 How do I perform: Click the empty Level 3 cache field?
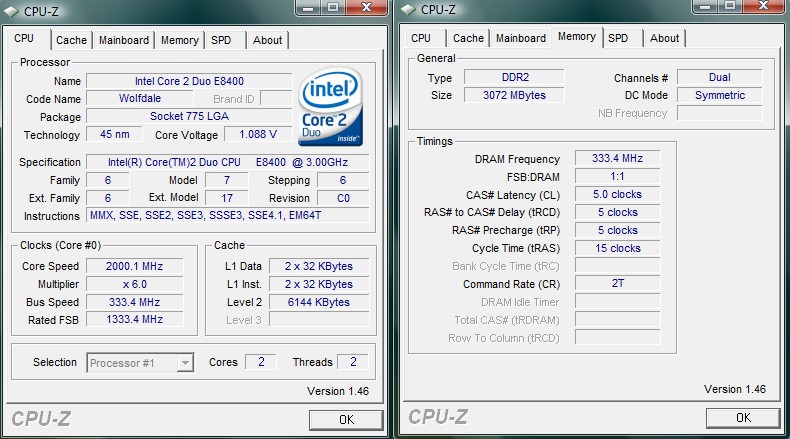(319, 320)
